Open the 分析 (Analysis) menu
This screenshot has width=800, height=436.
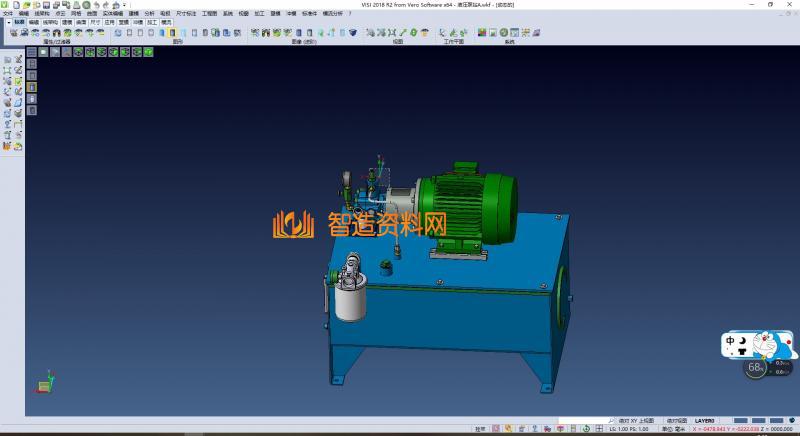149,14
